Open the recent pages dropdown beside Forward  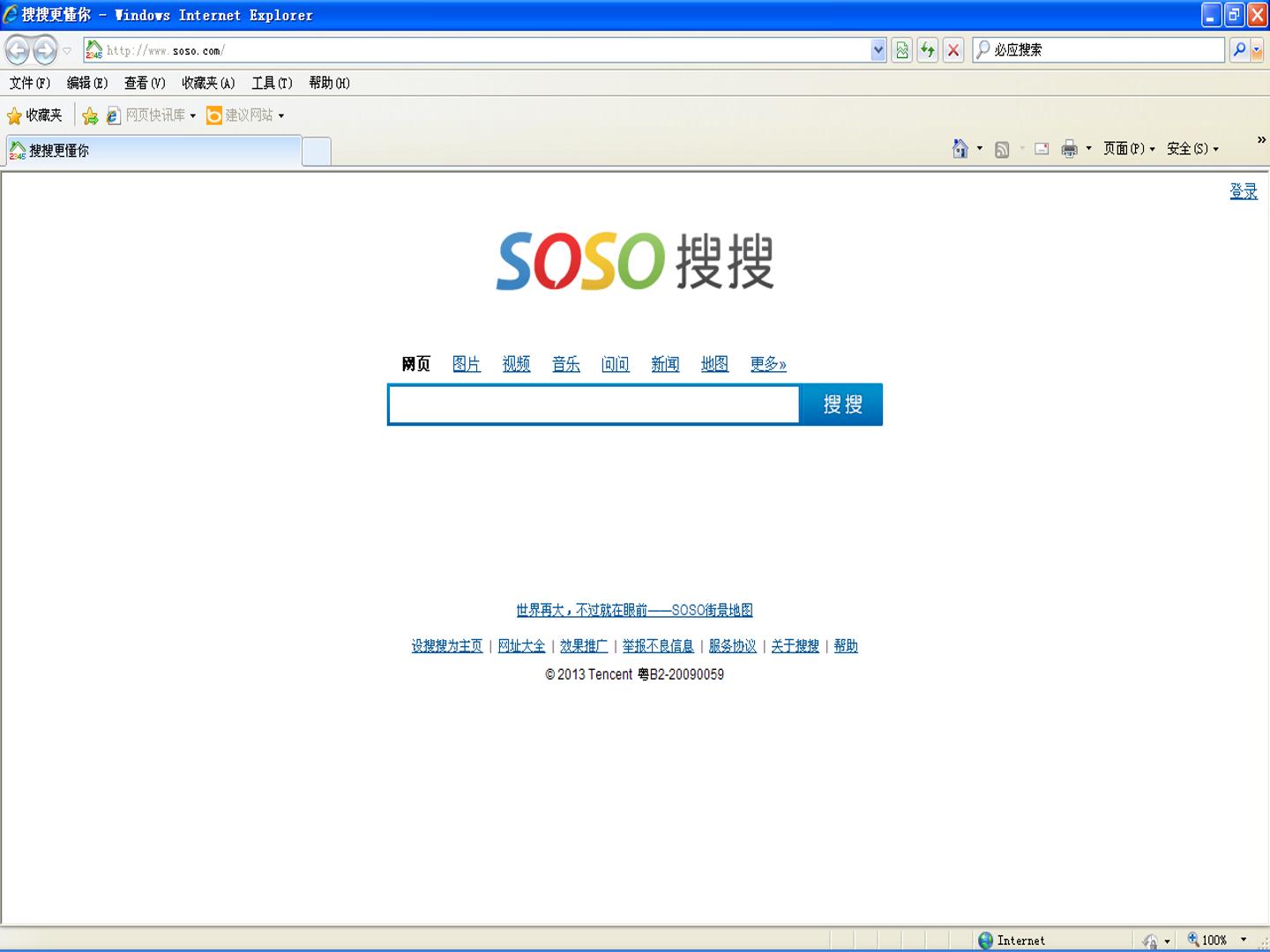click(67, 50)
